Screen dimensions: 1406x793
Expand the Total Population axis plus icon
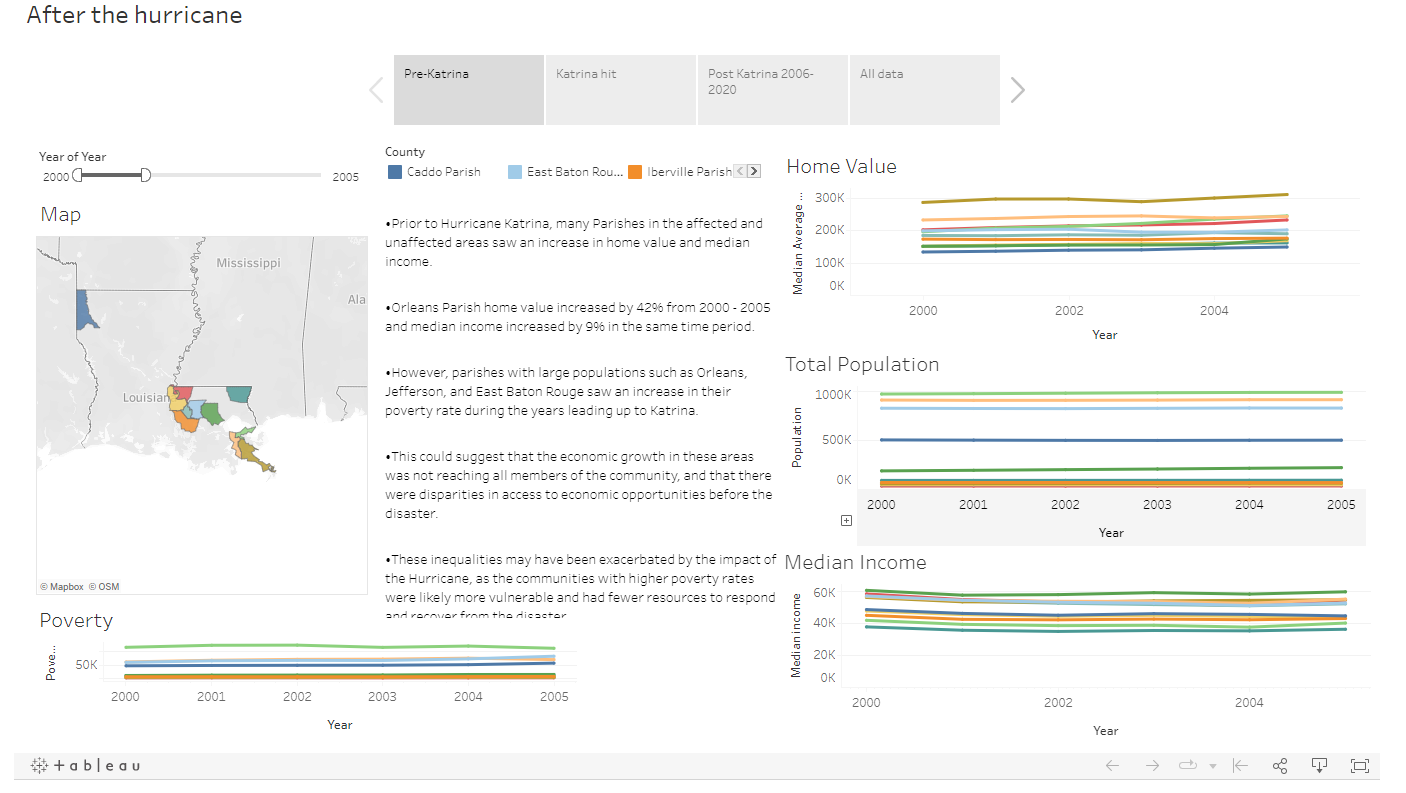tap(847, 520)
